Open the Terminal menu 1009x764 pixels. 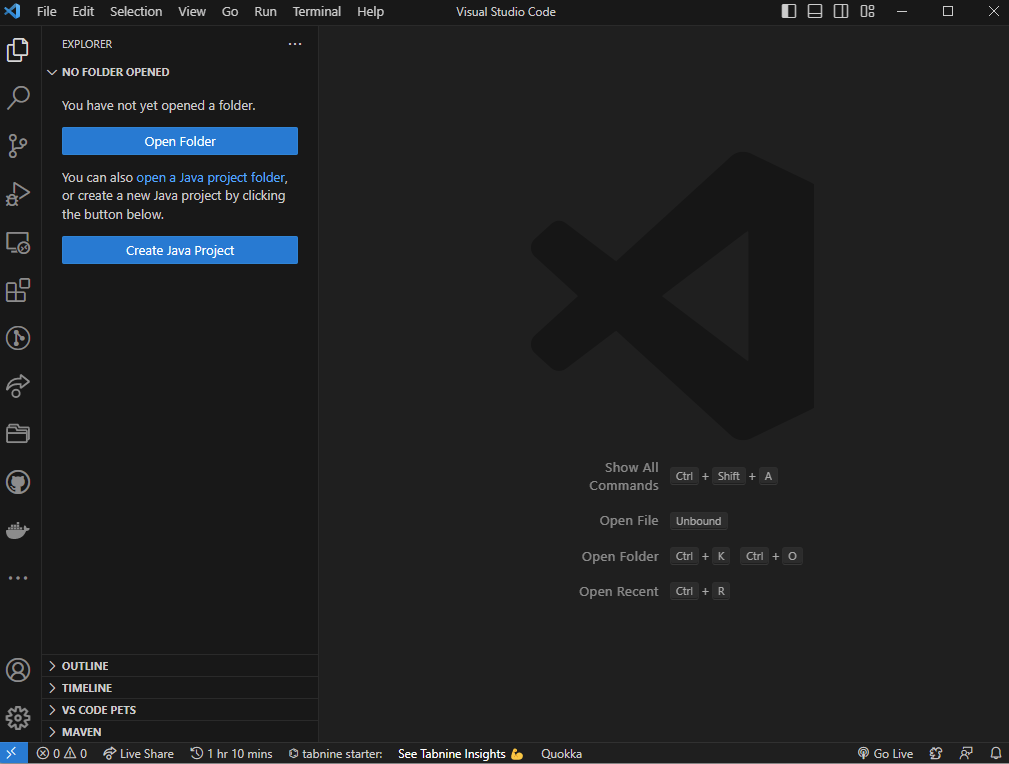(x=317, y=12)
